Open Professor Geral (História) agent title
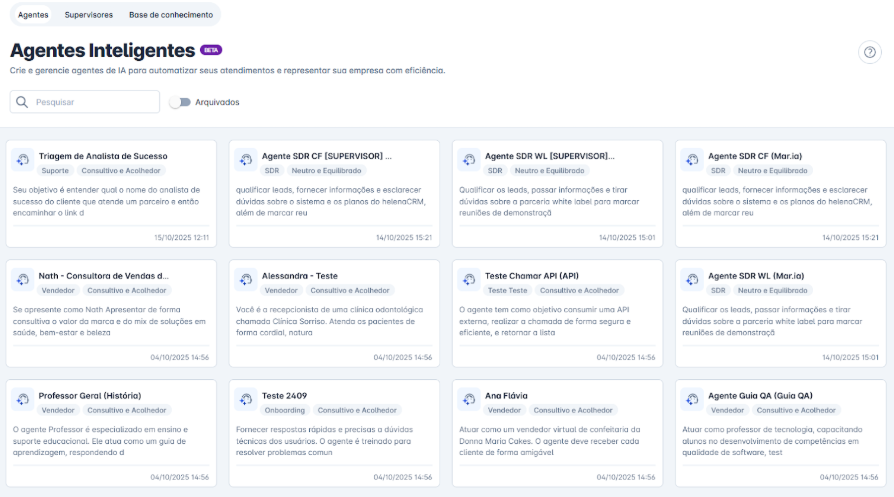This screenshot has height=497, width=894. 90,396
